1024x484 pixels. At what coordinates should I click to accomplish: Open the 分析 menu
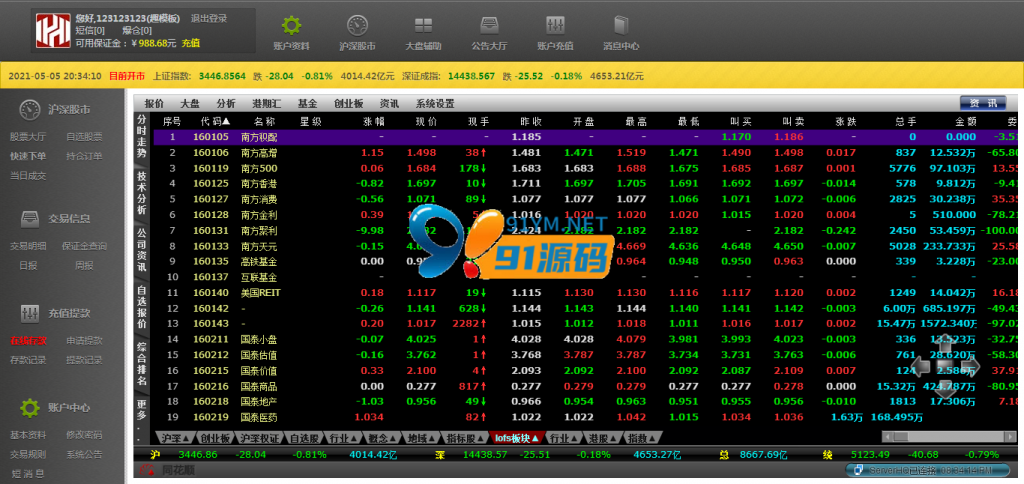pos(226,103)
